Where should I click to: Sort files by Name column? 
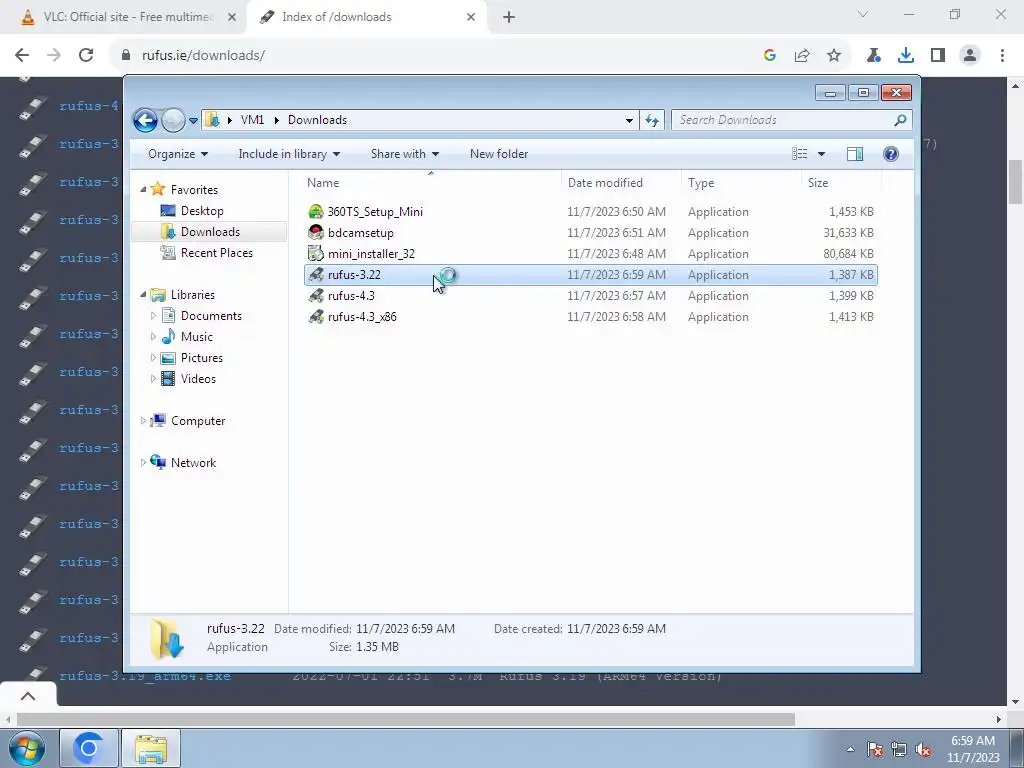tap(430, 183)
